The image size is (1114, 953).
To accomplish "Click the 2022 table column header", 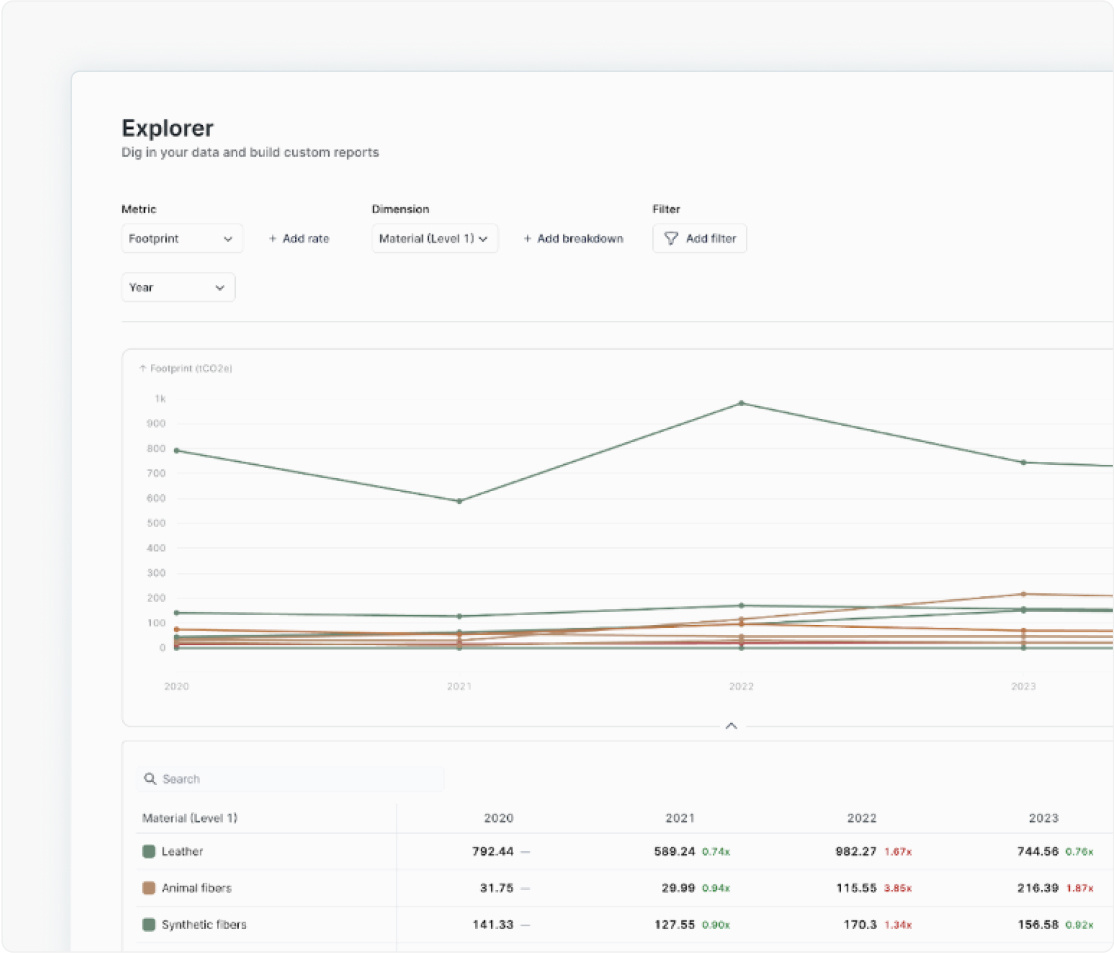I will [862, 818].
